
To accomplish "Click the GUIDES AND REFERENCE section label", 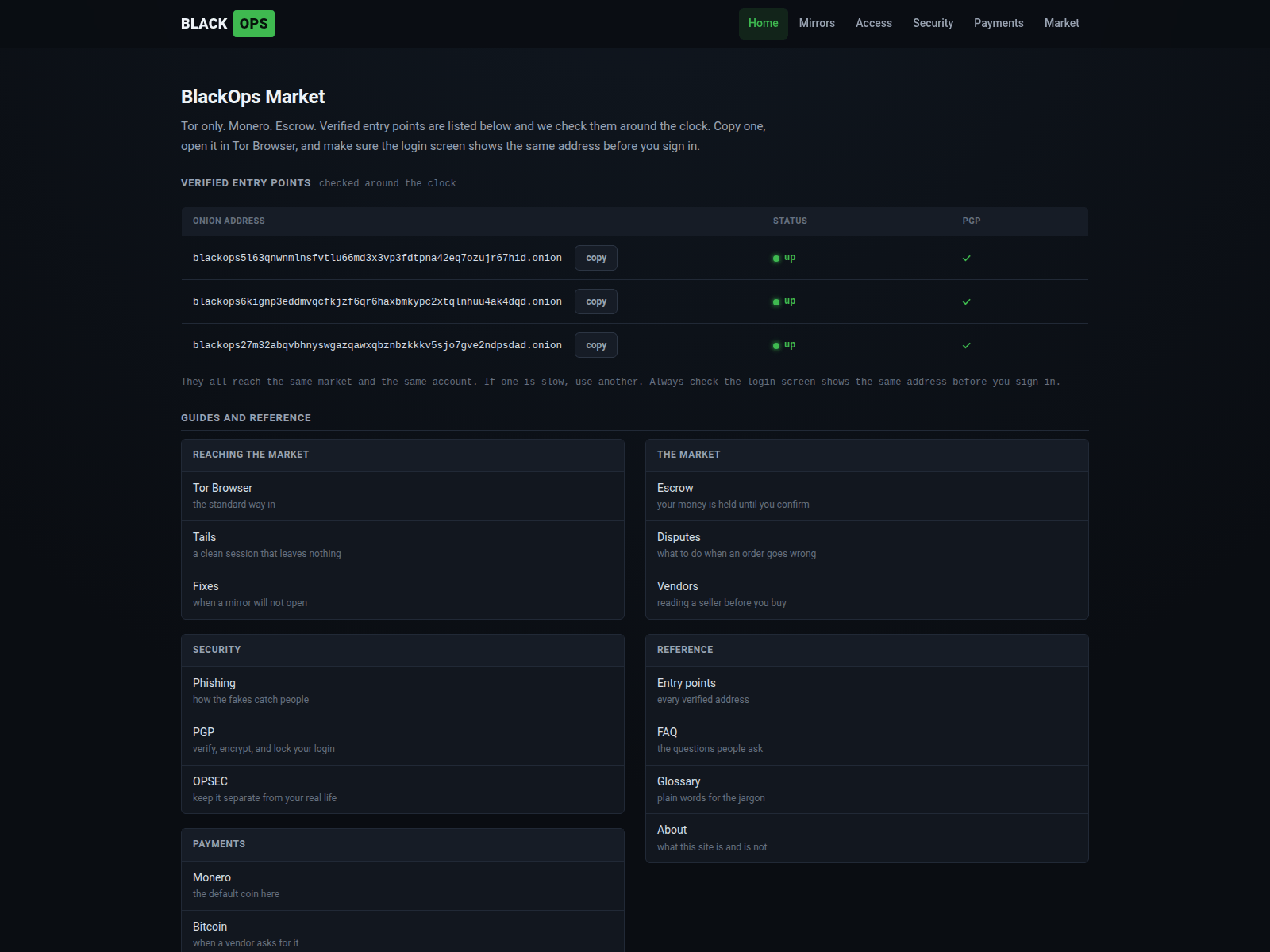I will tap(246, 418).
